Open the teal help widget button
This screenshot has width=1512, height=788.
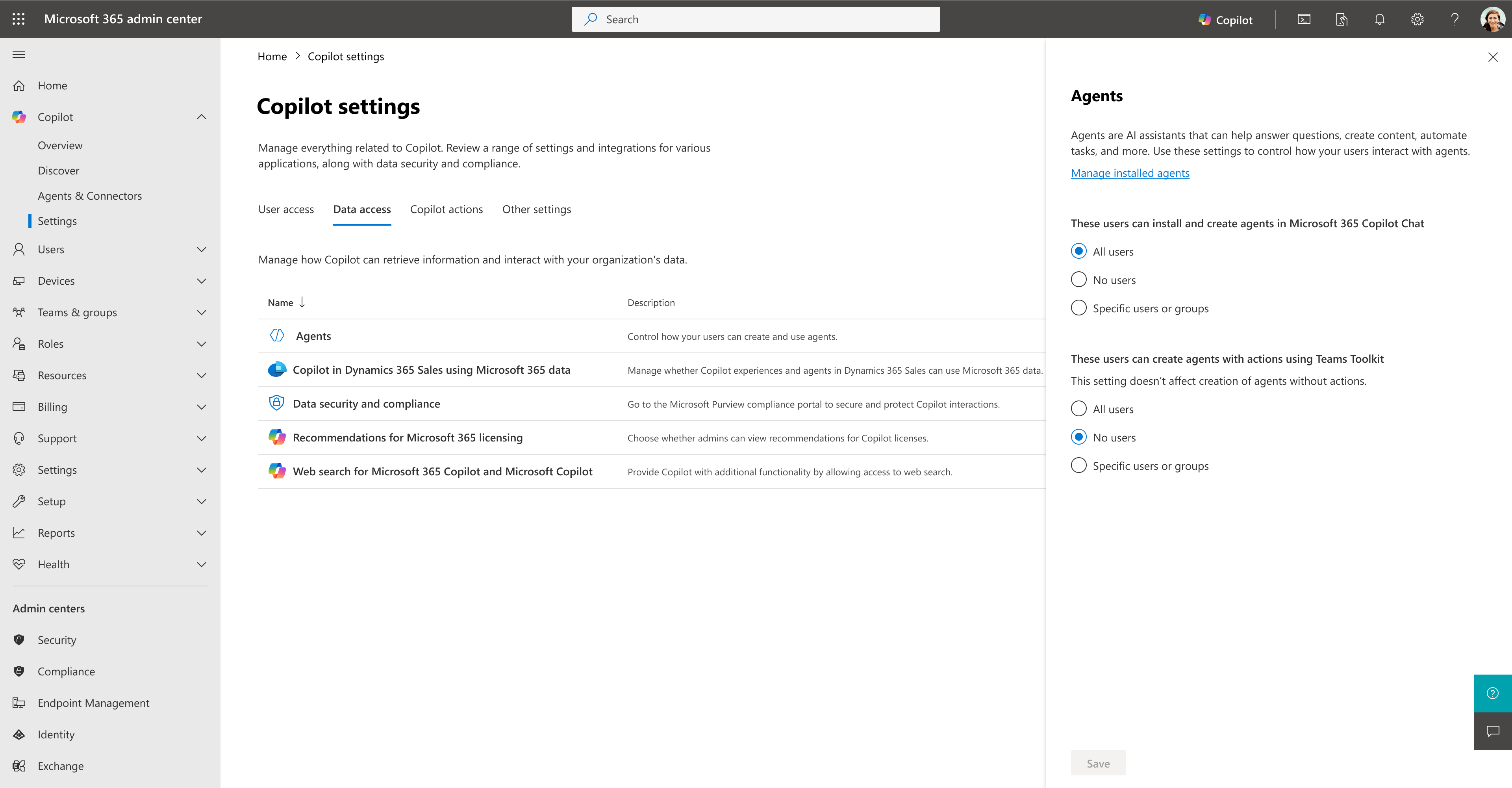[1493, 693]
